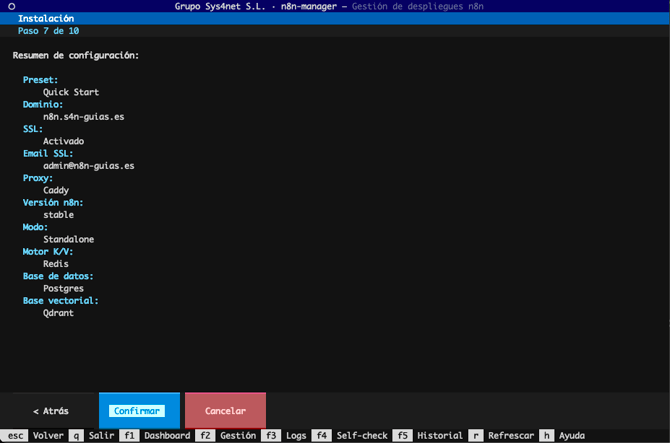
Task: Open Historial from the footer bar
Action: (x=439, y=436)
